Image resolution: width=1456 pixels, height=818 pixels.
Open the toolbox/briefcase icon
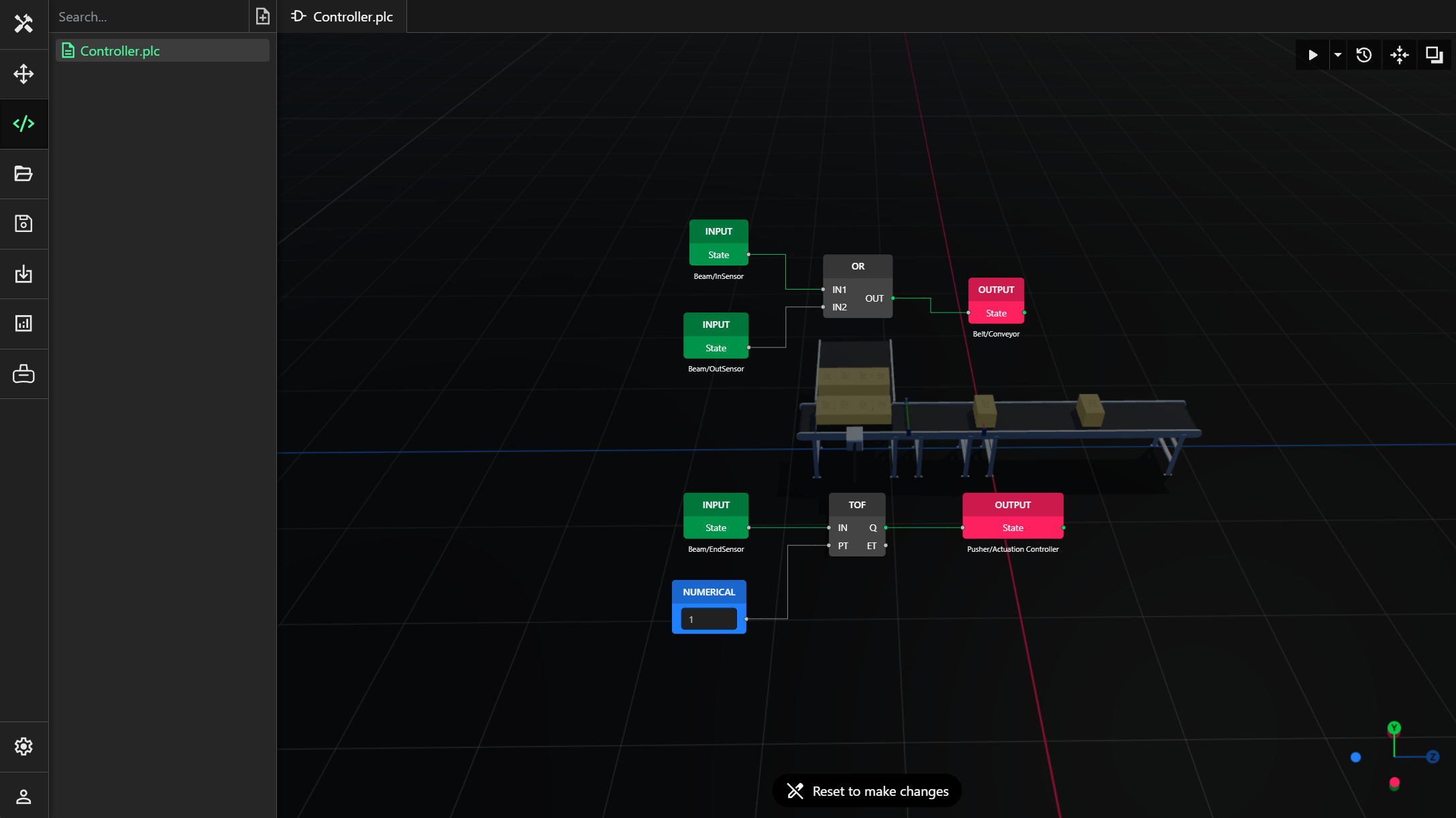click(23, 373)
